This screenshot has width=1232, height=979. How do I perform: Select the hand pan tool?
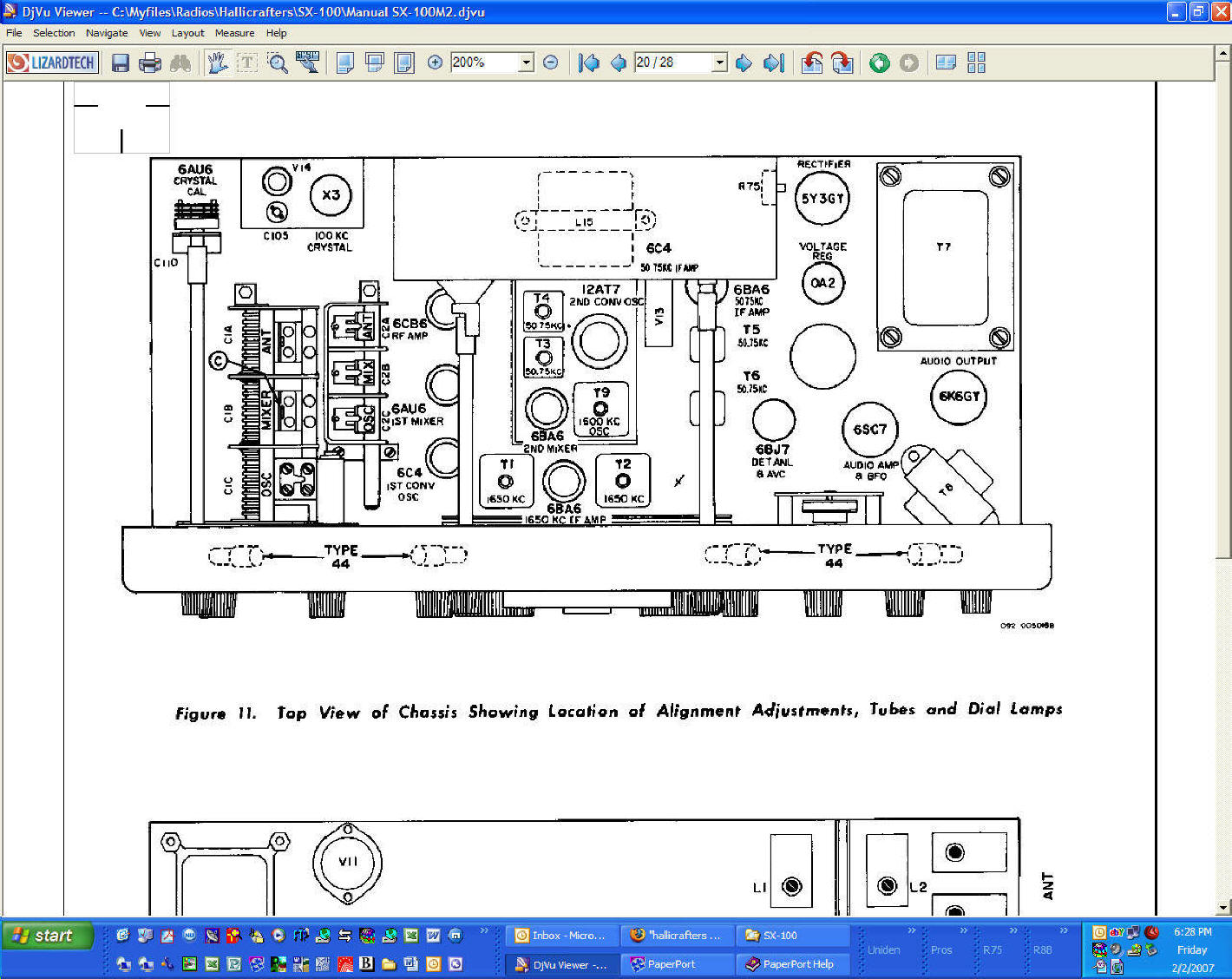pyautogui.click(x=218, y=62)
